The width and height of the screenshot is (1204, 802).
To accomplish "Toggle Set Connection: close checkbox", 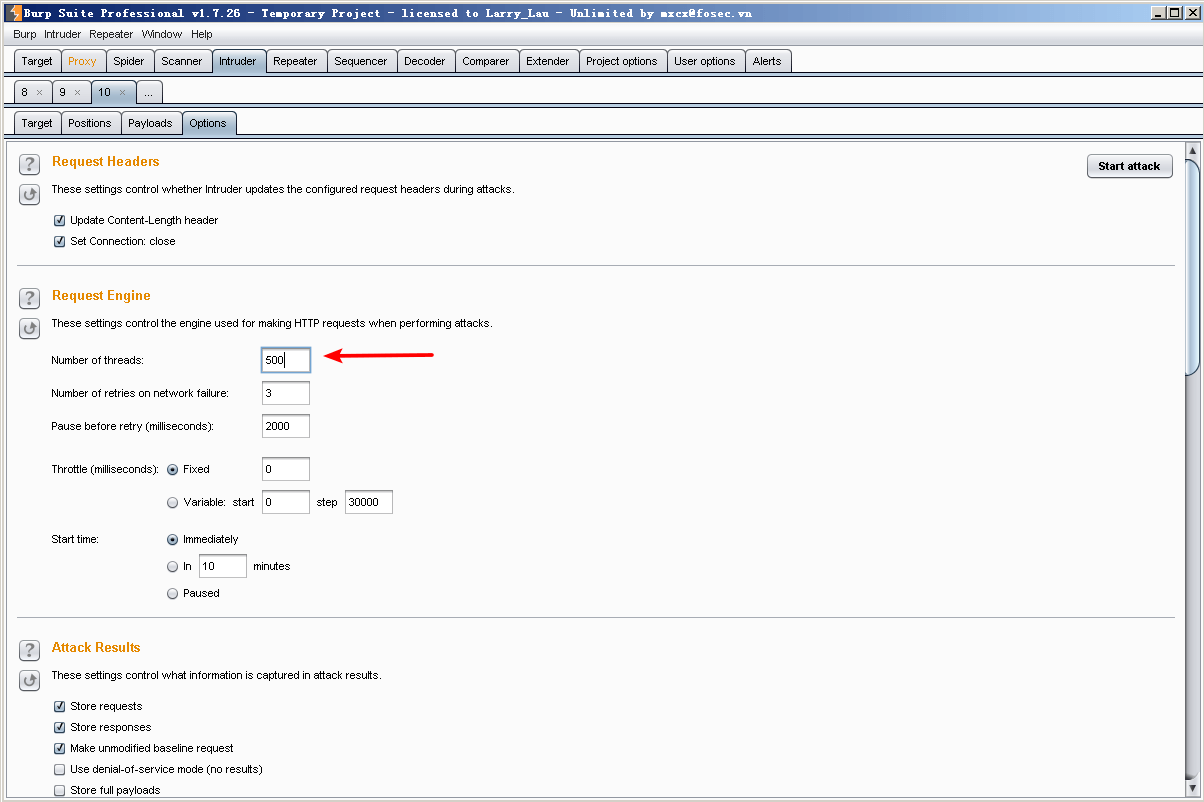I will coord(59,241).
